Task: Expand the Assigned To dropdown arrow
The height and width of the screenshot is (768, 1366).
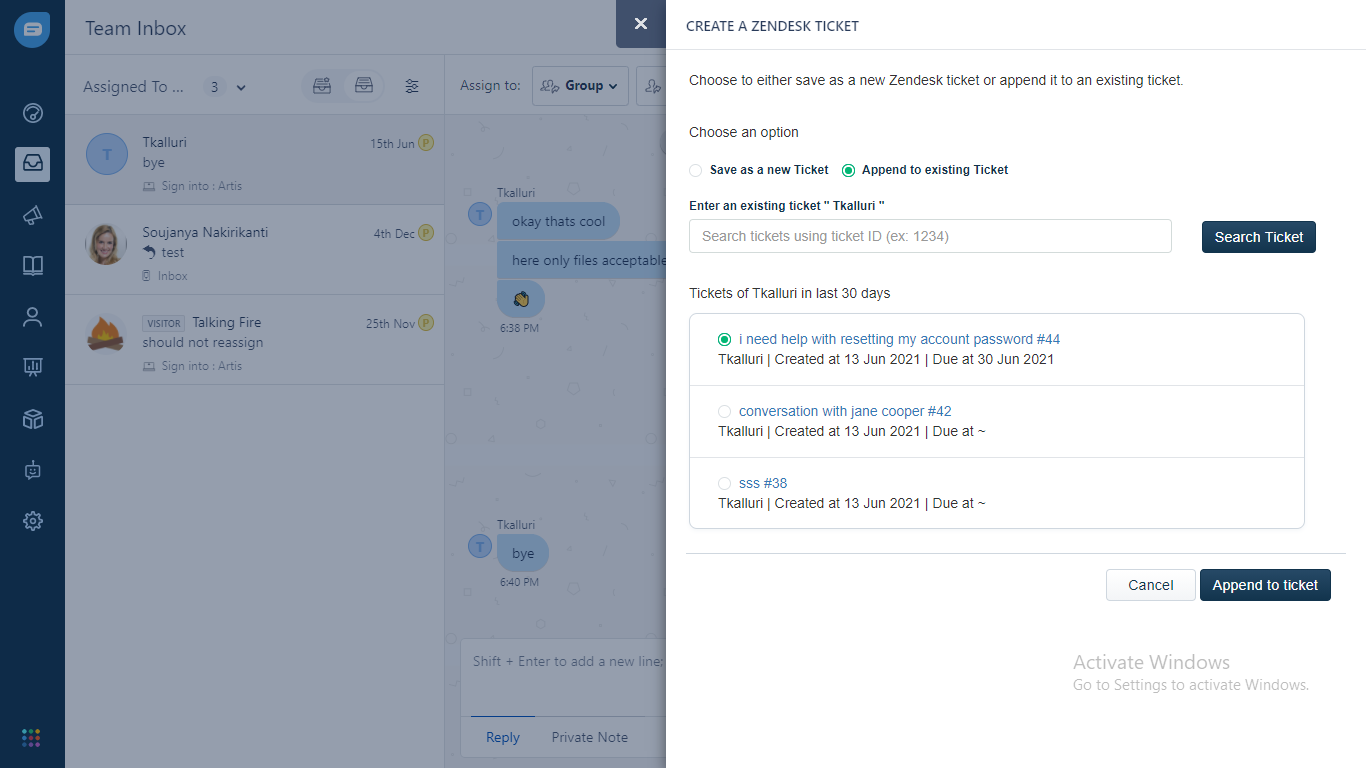Action: pos(241,87)
